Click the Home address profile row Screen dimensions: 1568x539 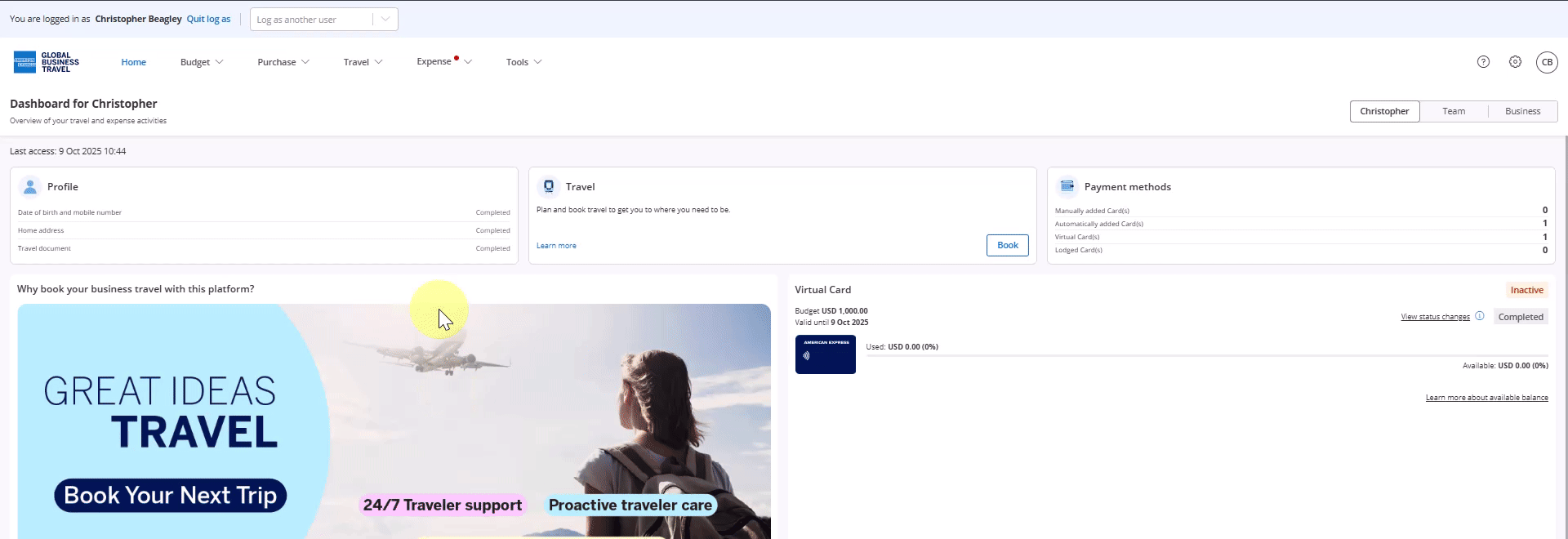coord(264,230)
